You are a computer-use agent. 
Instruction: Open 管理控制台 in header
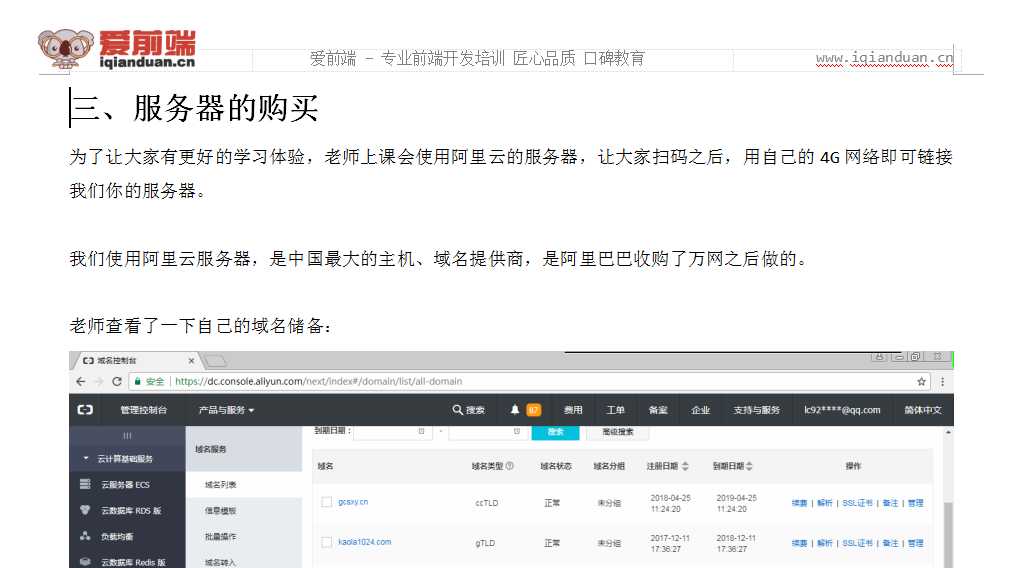[x=144, y=410]
